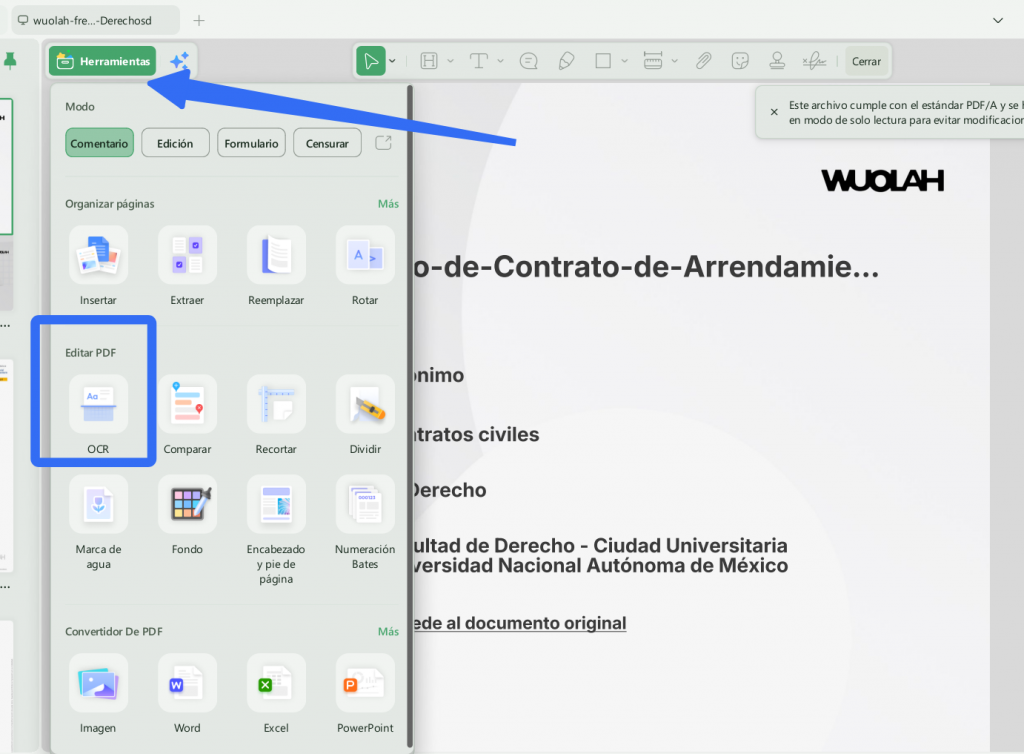Open the Herramientas tools menu
Image resolution: width=1024 pixels, height=754 pixels.
103,61
